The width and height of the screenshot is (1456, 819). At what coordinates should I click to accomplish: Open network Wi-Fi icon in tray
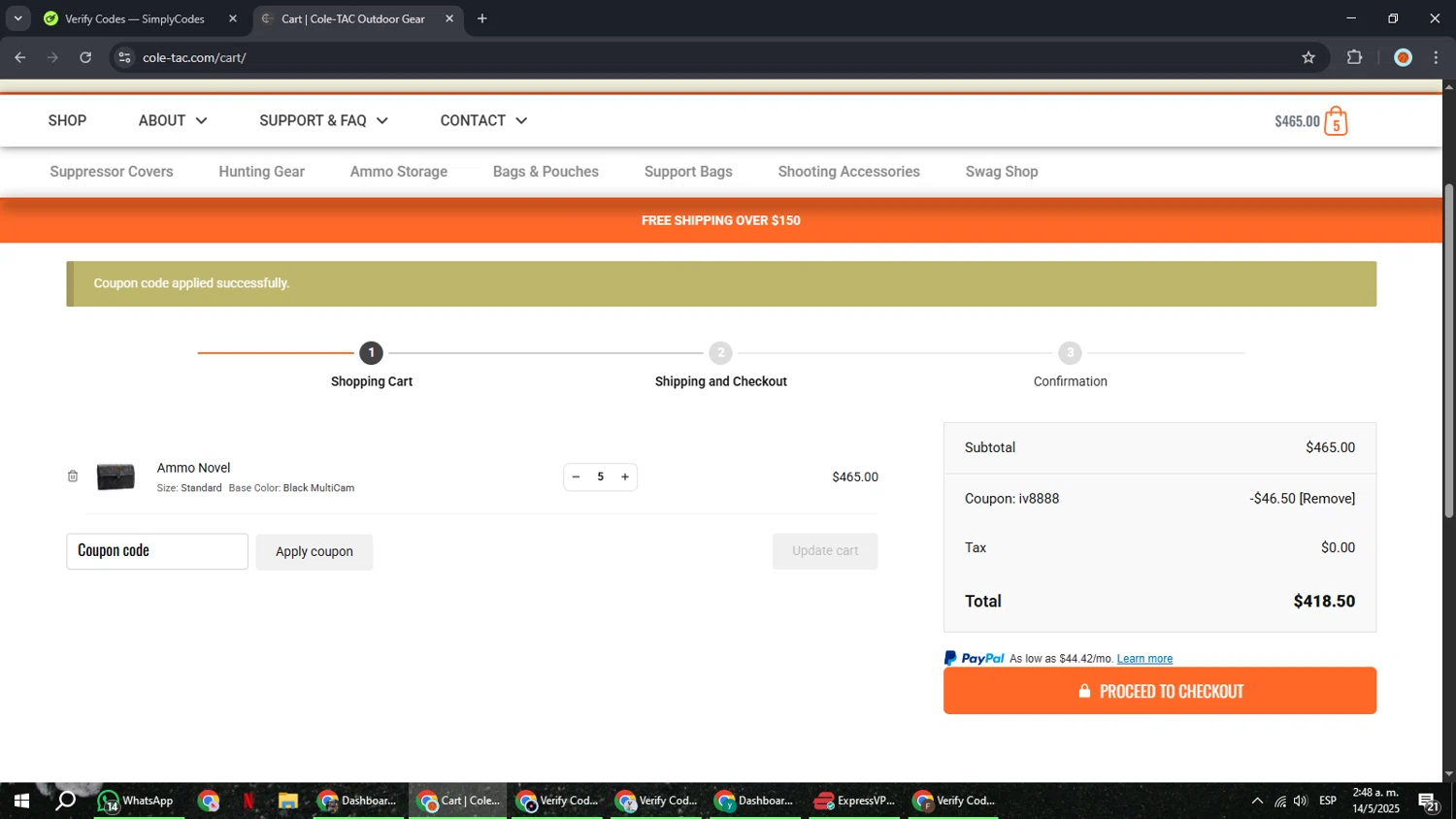[x=1280, y=801]
